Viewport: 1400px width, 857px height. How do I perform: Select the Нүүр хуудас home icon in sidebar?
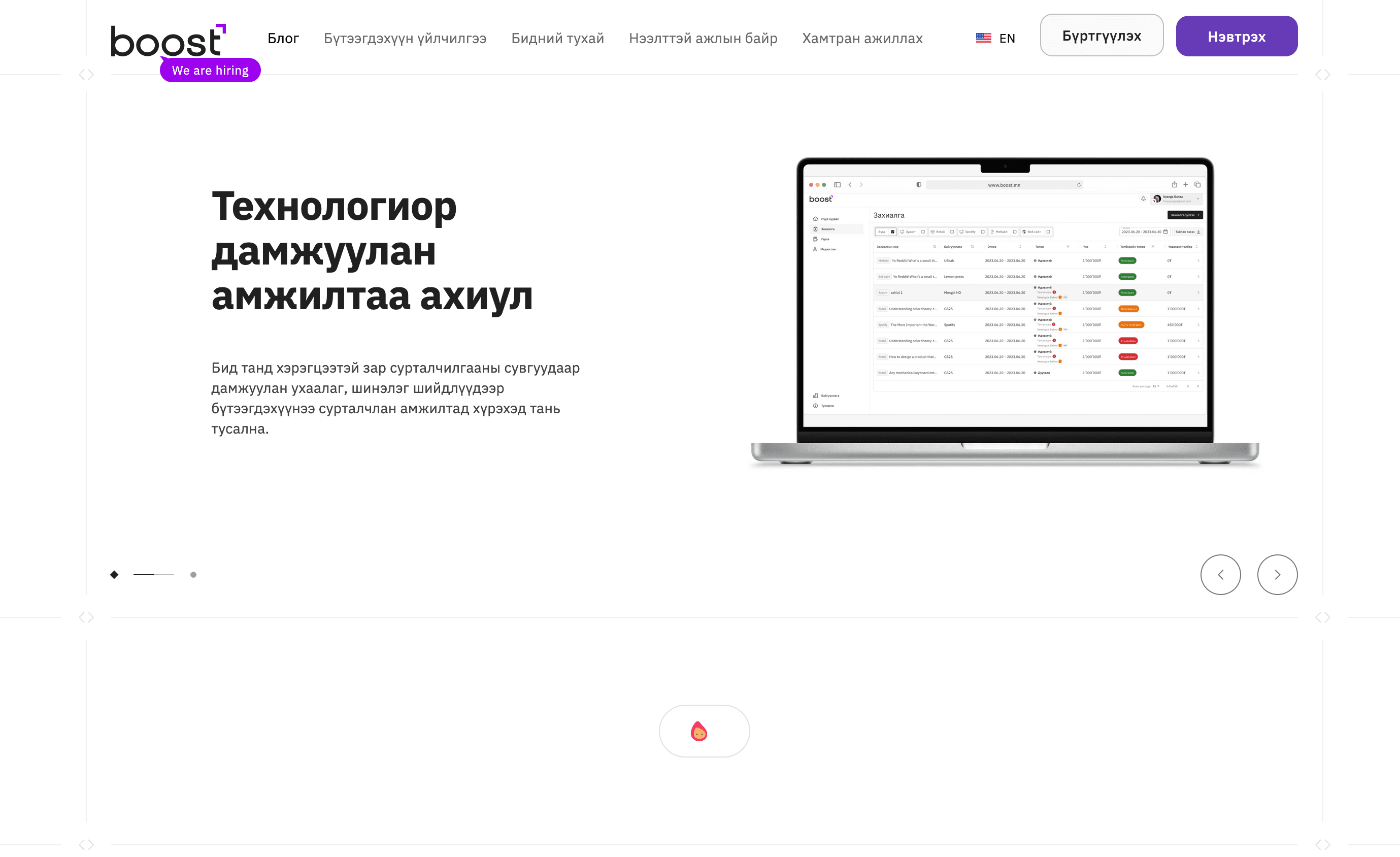pos(815,219)
